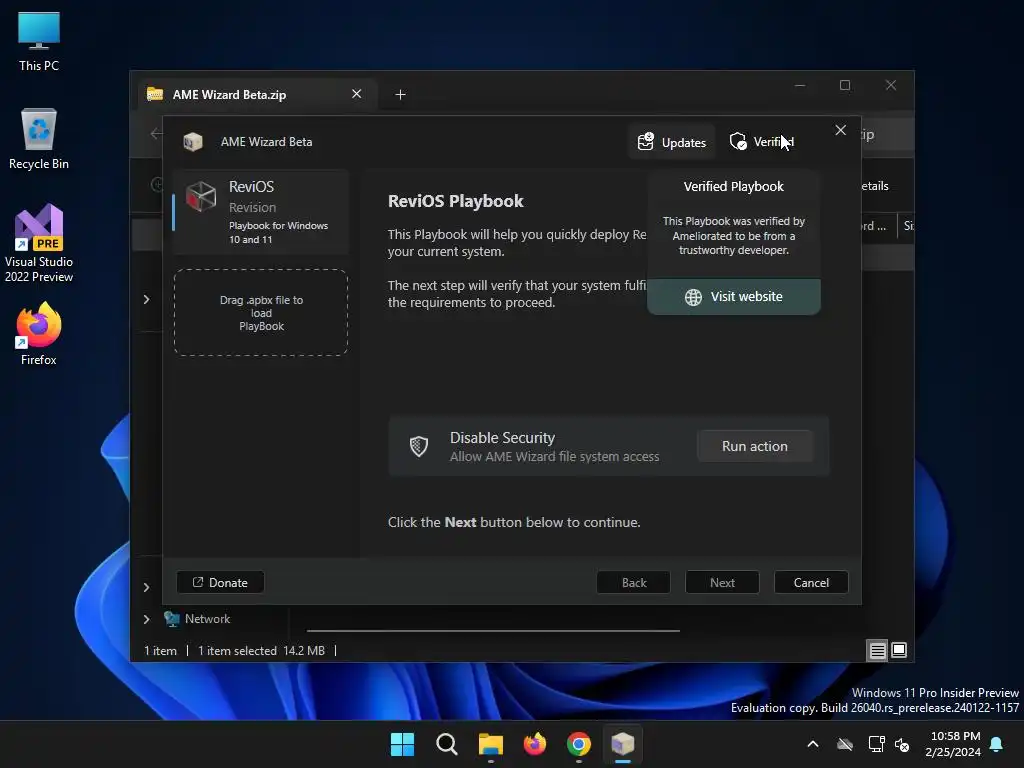The width and height of the screenshot is (1024, 768).
Task: Select Visual Studio 2022 Preview shortcut
Action: 39,243
